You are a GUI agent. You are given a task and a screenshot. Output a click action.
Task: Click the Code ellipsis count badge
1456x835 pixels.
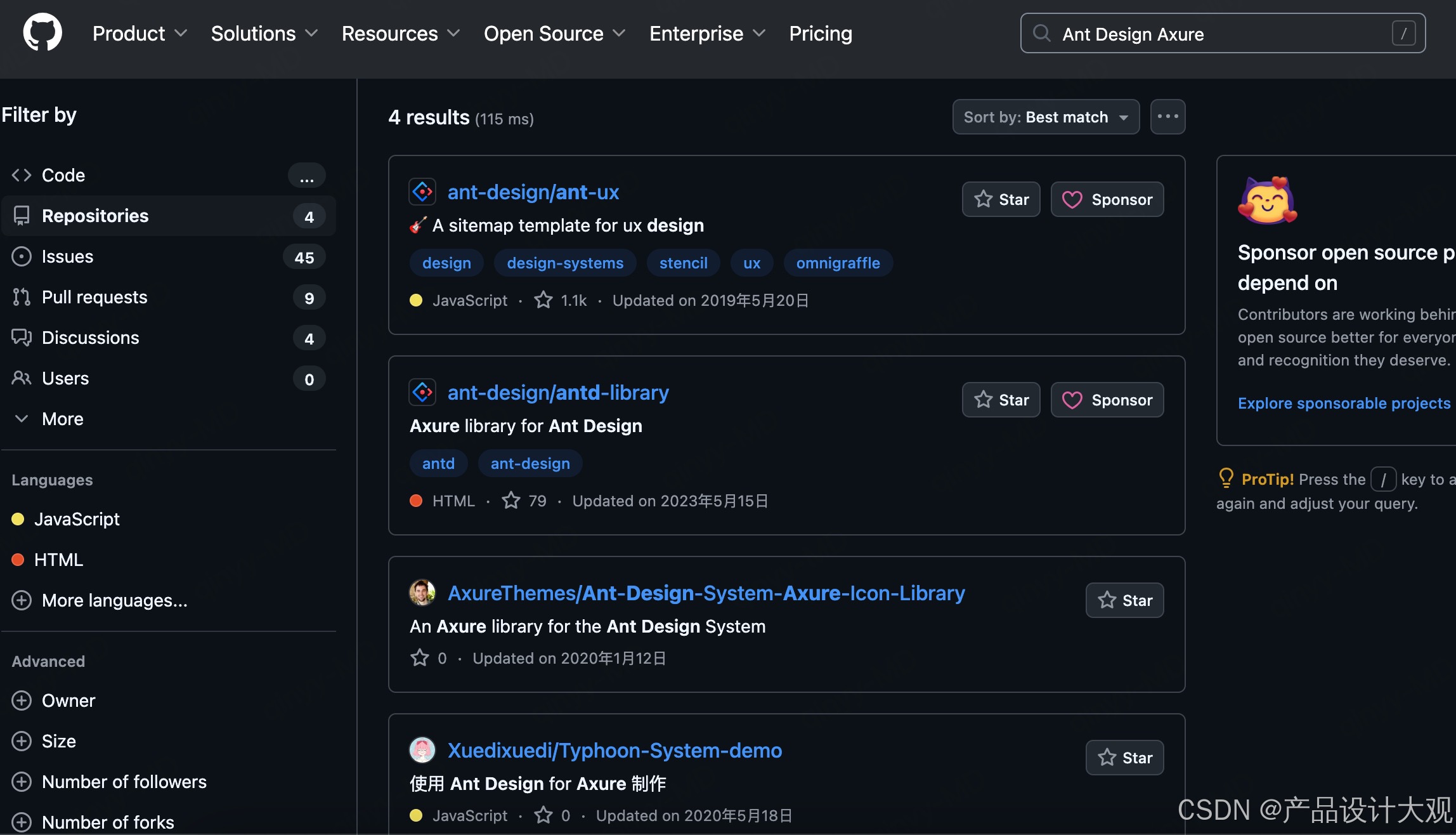click(x=307, y=176)
